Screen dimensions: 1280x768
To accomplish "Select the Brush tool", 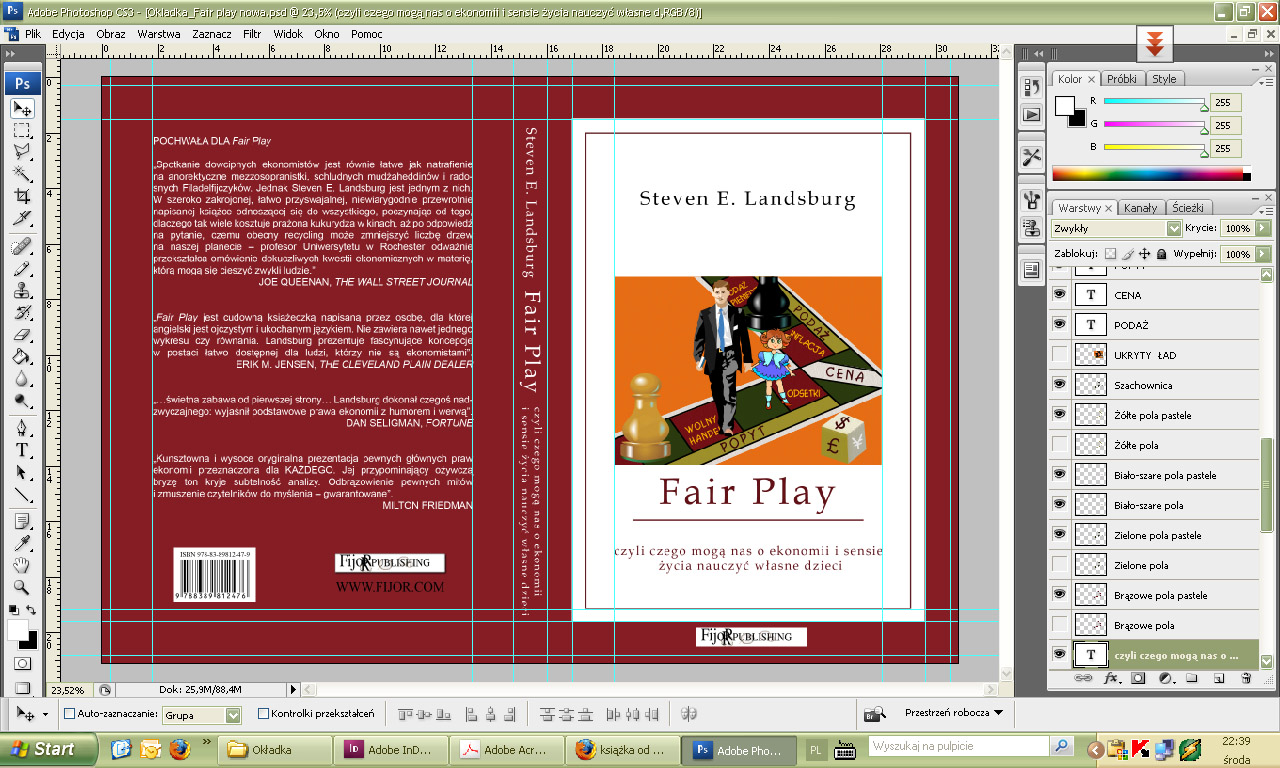I will coord(22,270).
